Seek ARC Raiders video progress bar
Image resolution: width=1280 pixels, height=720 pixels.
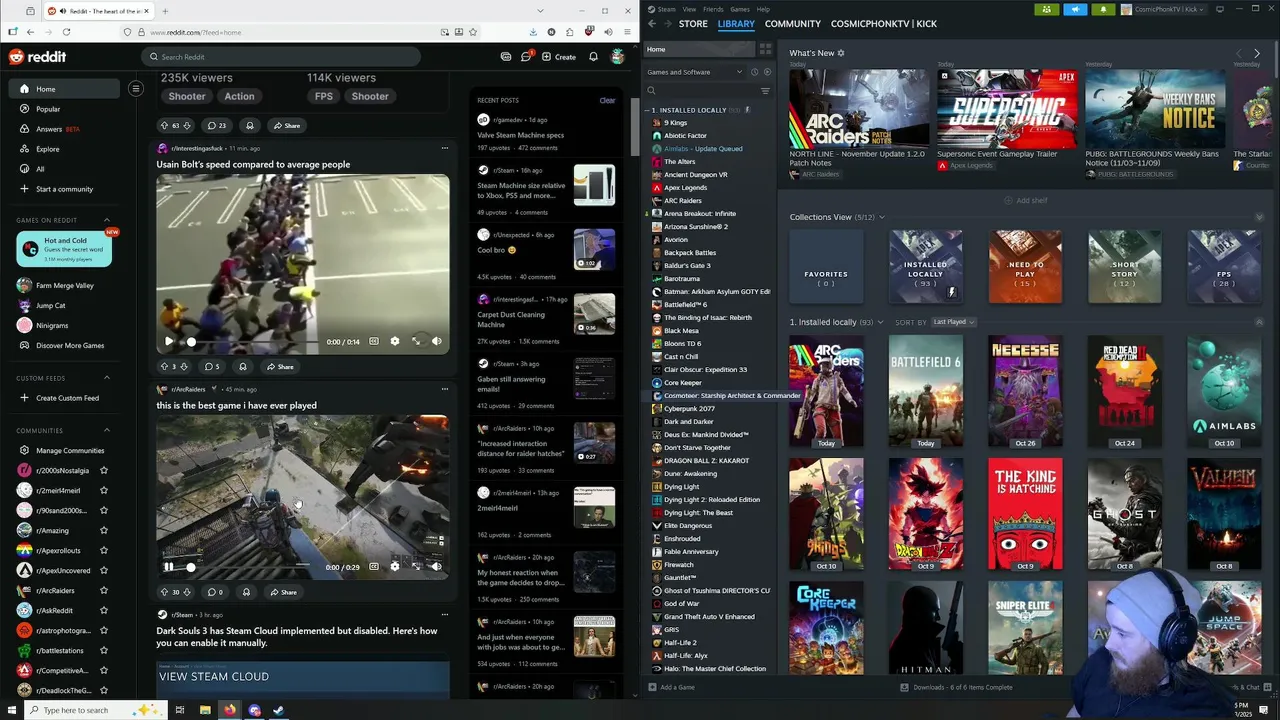pos(253,566)
